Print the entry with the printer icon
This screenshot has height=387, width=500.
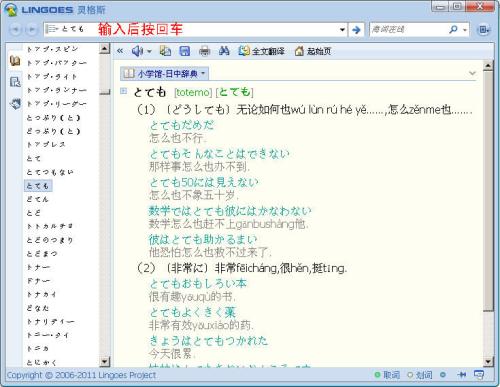click(204, 51)
